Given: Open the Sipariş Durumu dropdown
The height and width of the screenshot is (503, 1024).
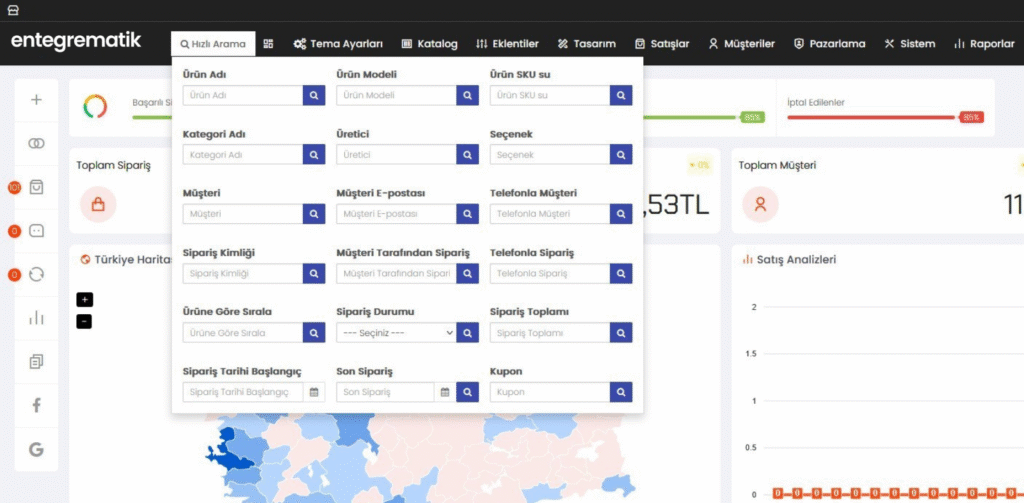Looking at the screenshot, I should click(x=396, y=333).
